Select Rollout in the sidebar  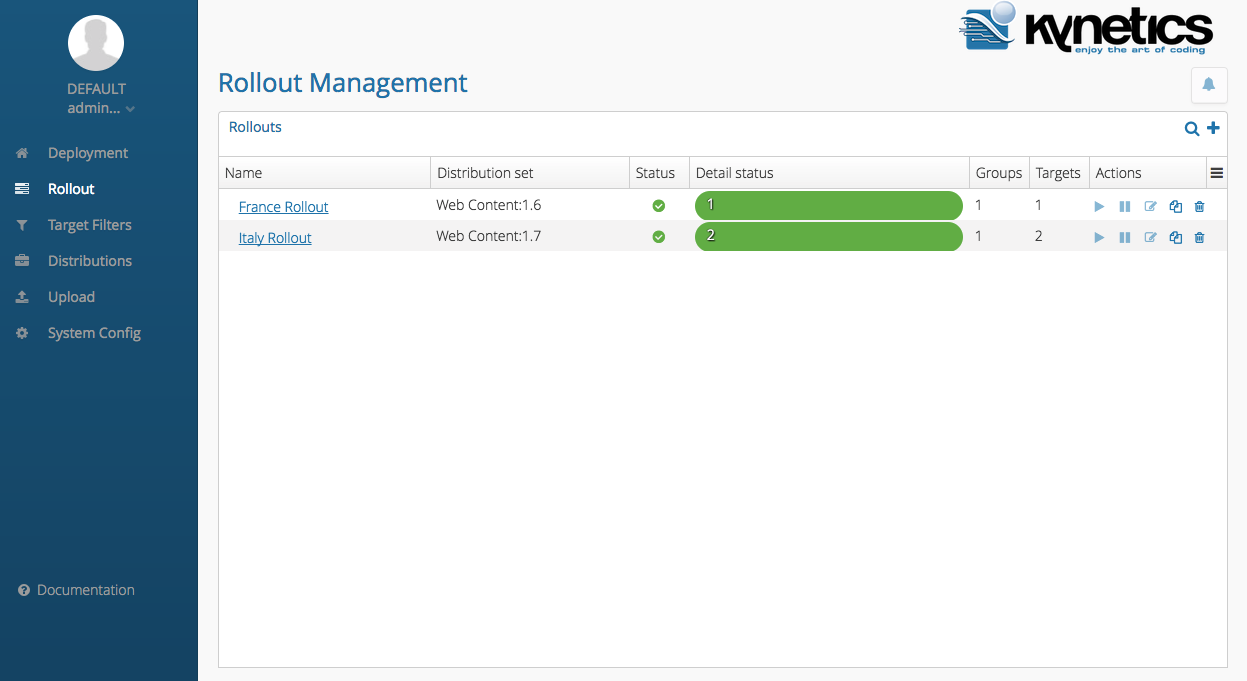(71, 189)
